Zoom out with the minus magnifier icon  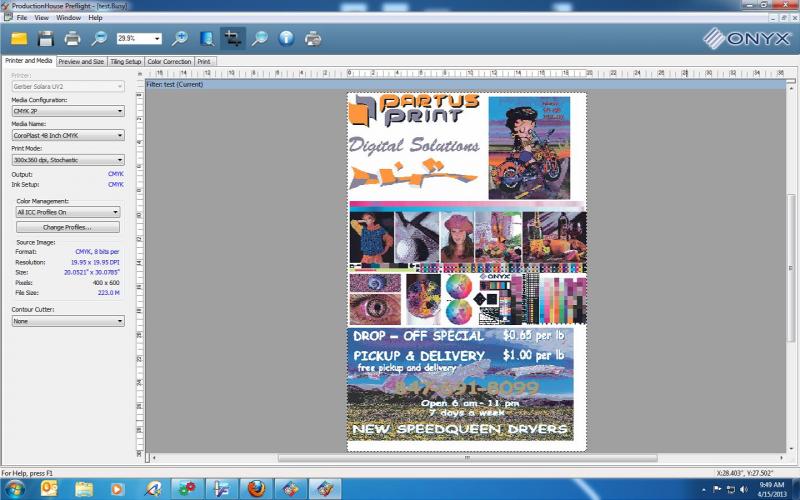click(x=99, y=38)
